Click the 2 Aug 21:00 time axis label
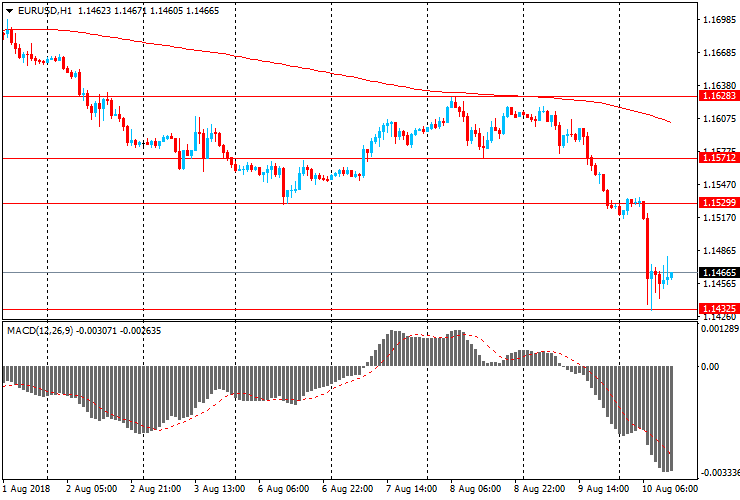The width and height of the screenshot is (740, 500). [155, 489]
